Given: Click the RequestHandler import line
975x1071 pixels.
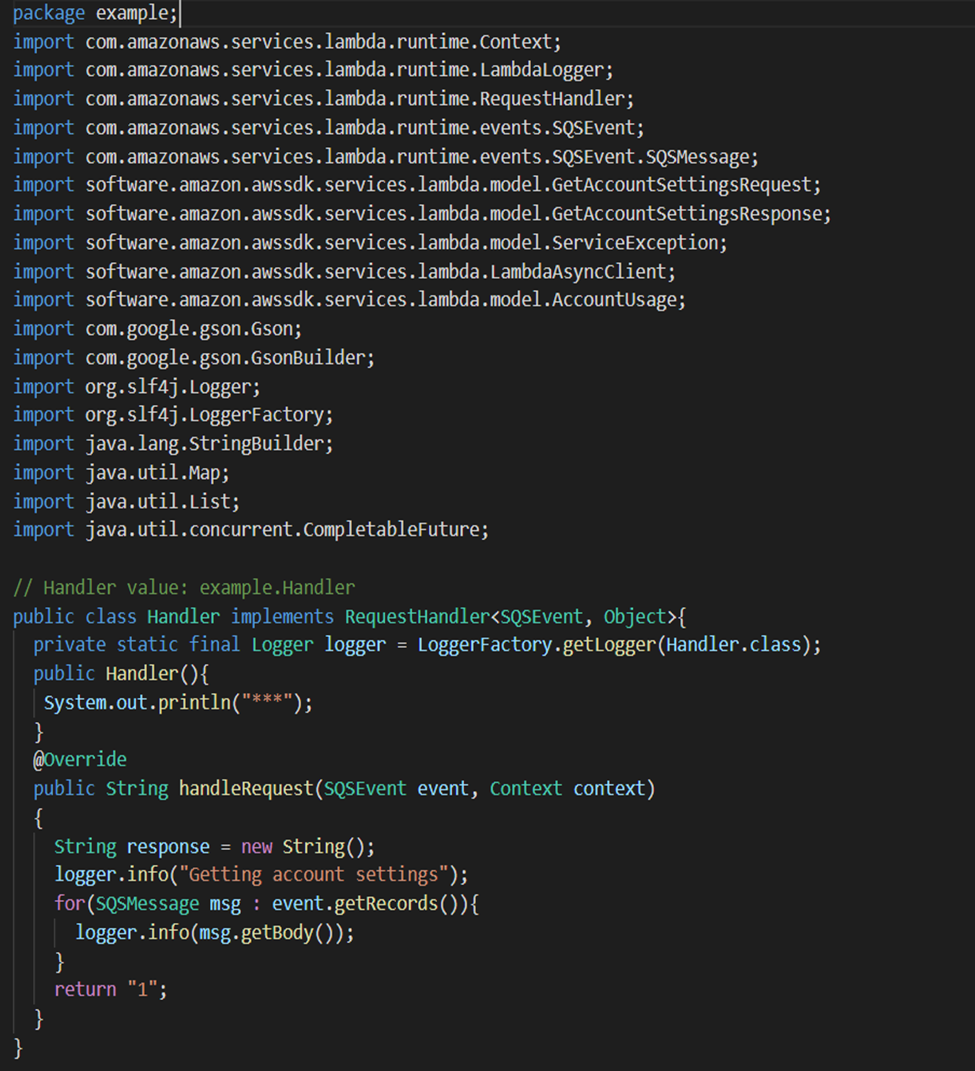Looking at the screenshot, I should pyautogui.click(x=323, y=99).
